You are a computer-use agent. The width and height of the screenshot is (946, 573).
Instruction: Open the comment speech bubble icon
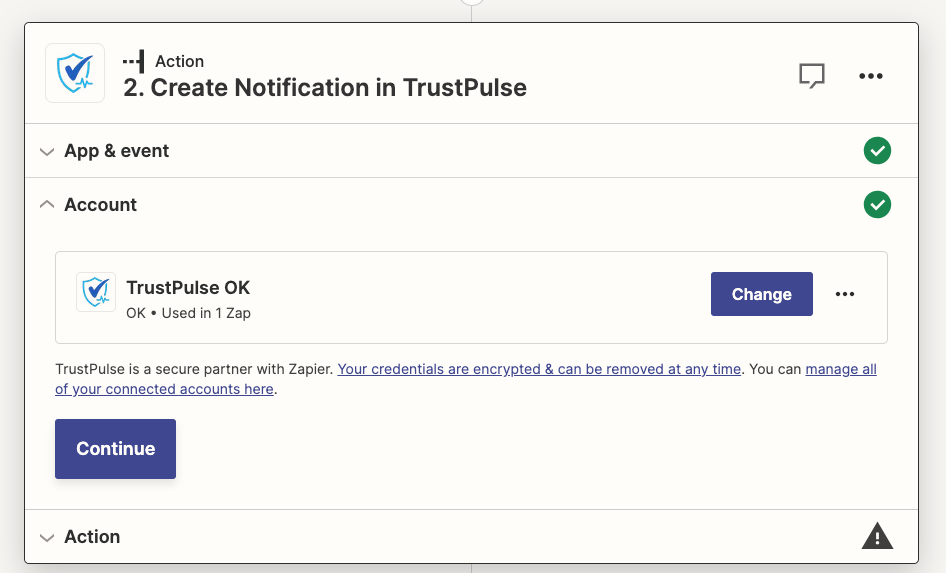pos(811,76)
